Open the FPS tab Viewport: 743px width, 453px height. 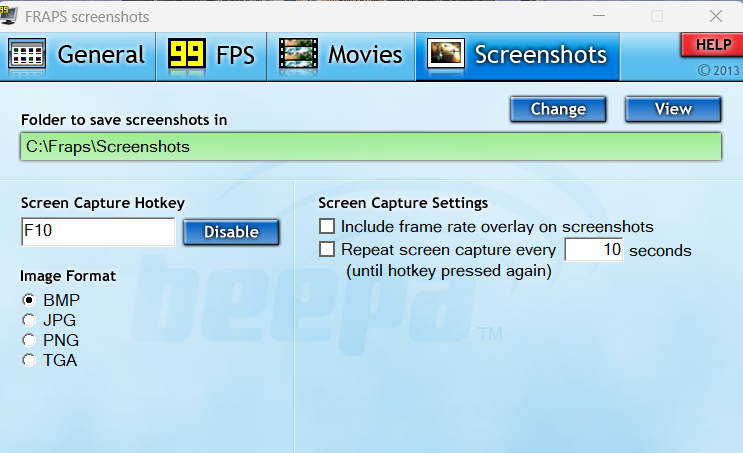click(211, 56)
